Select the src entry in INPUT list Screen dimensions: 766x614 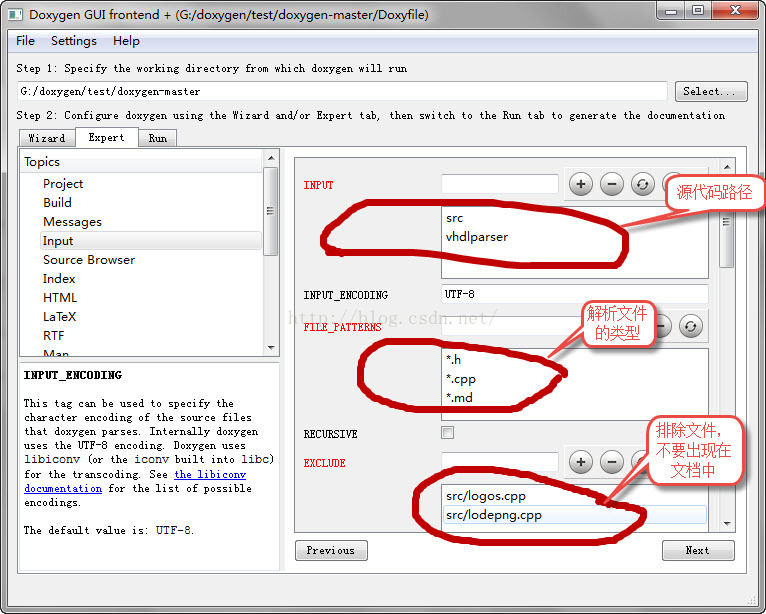click(x=454, y=218)
